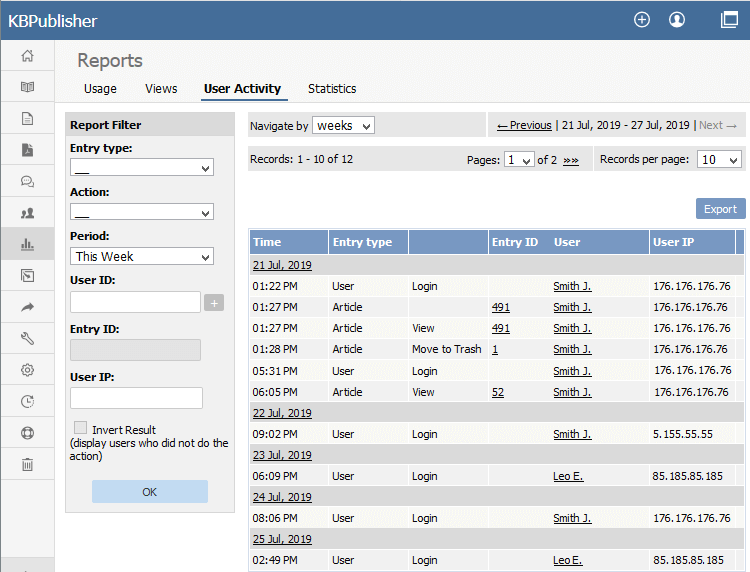Open the Navigate by weeks dropdown
The height and width of the screenshot is (572, 750).
coord(343,125)
